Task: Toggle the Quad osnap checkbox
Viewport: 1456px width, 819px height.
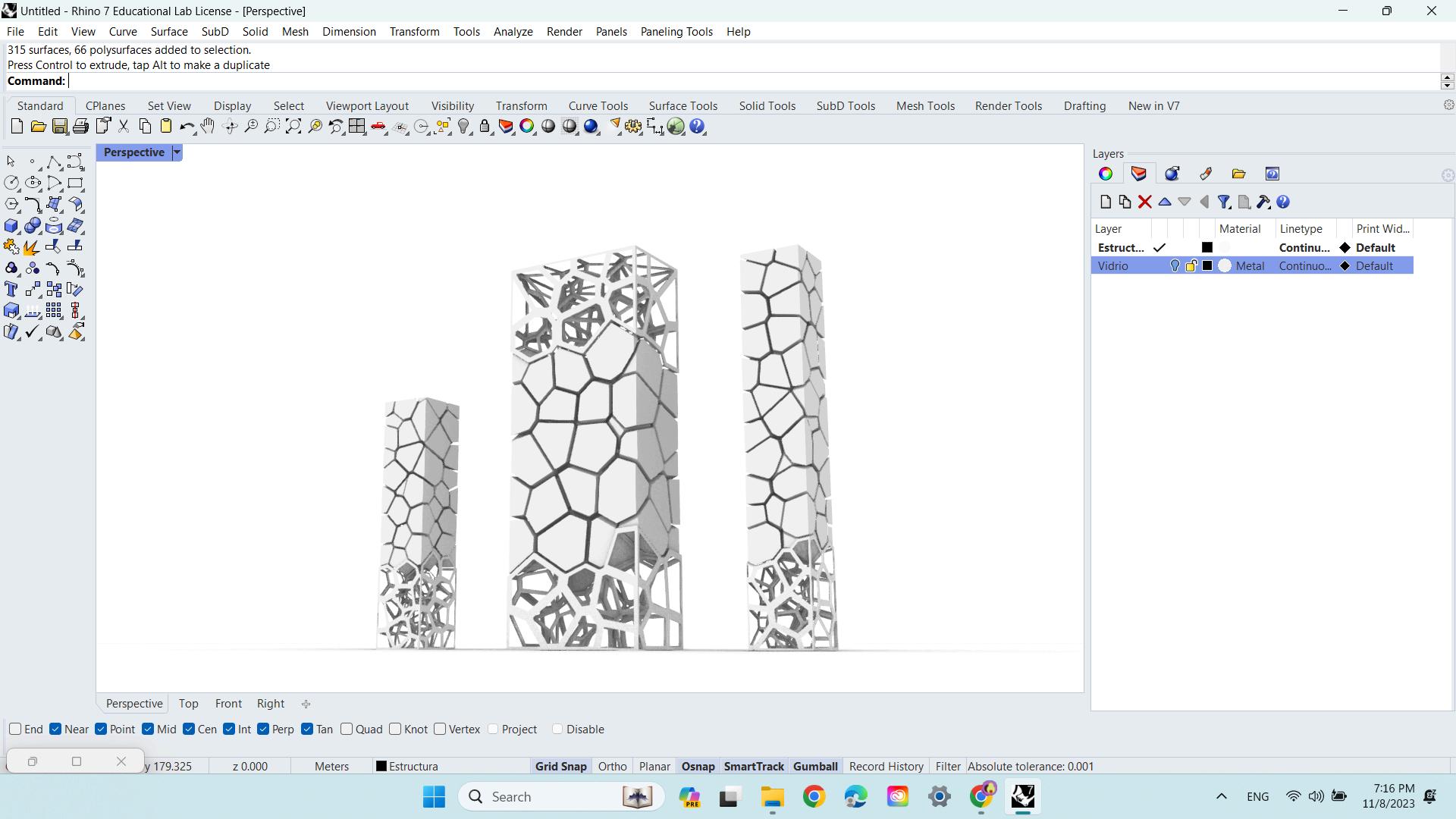Action: coord(347,729)
